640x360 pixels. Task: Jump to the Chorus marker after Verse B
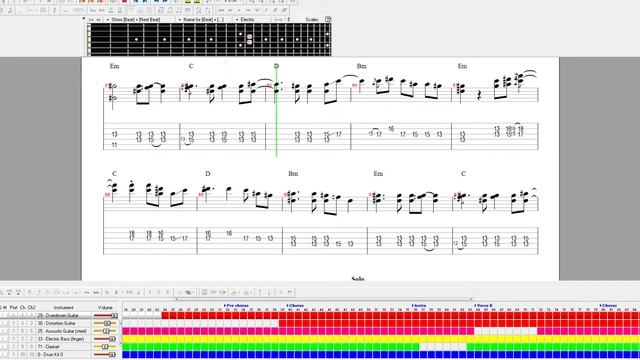(608, 305)
